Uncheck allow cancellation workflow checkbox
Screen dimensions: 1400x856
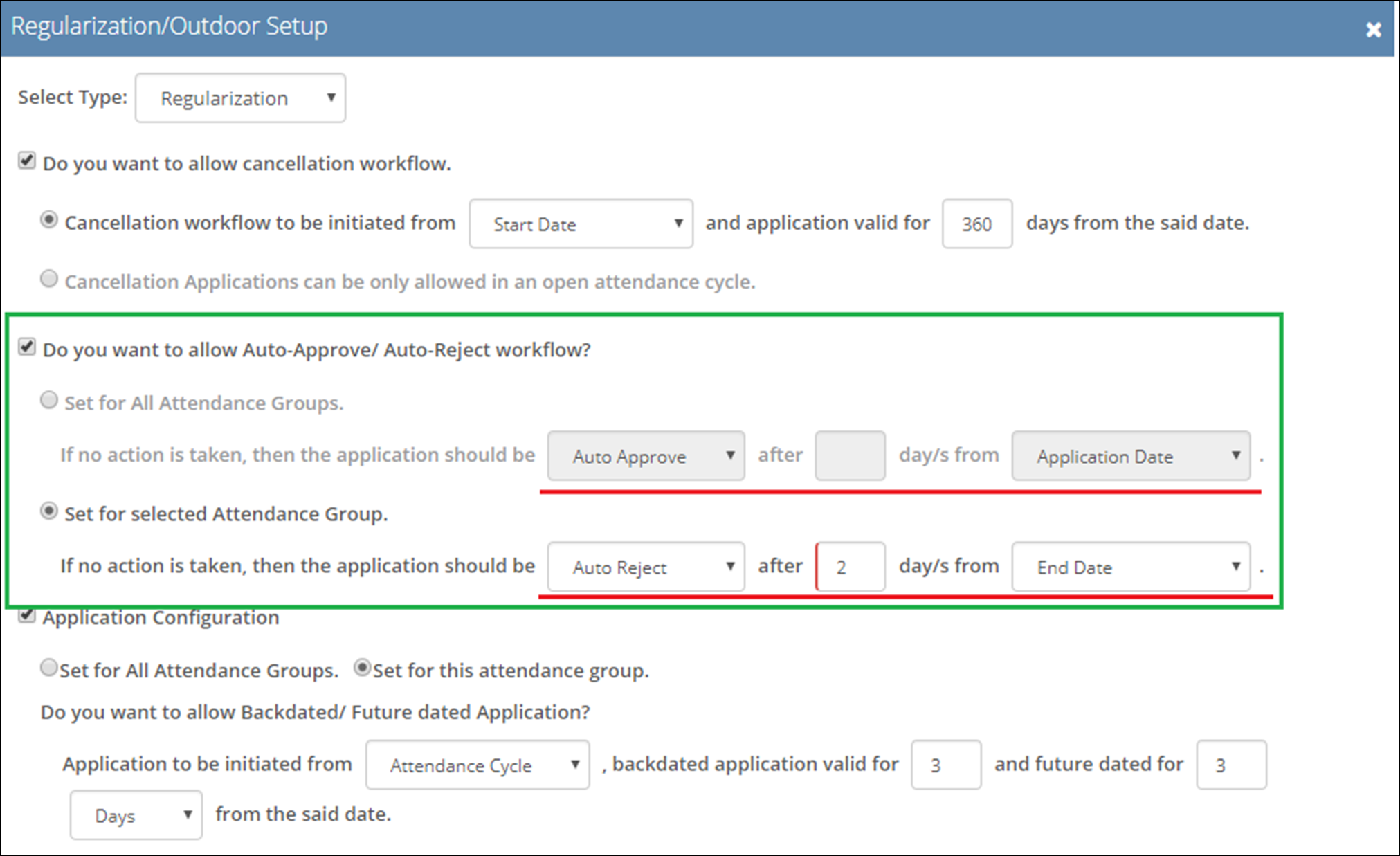coord(26,161)
